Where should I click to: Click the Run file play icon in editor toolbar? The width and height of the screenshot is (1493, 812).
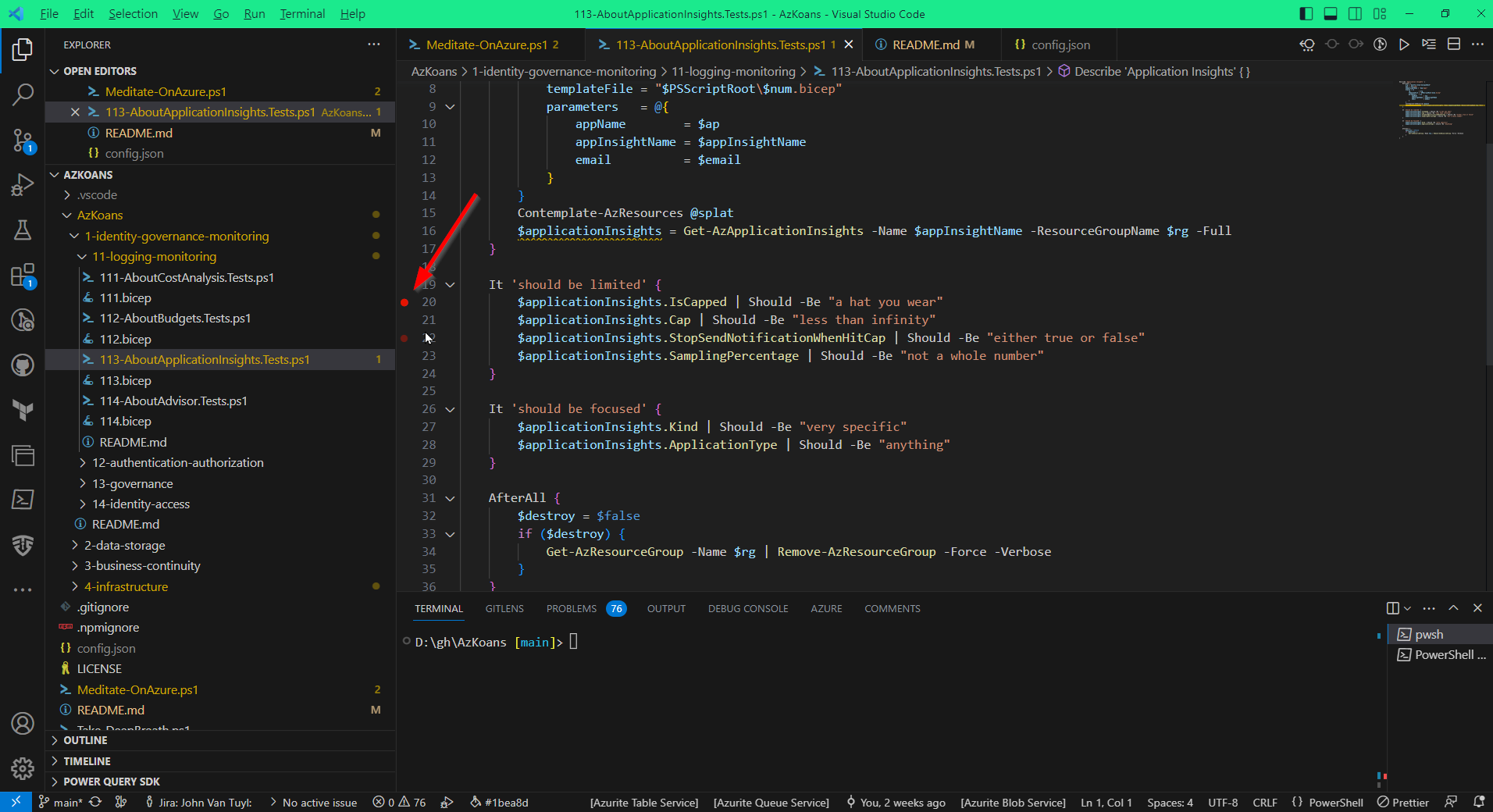[1404, 45]
